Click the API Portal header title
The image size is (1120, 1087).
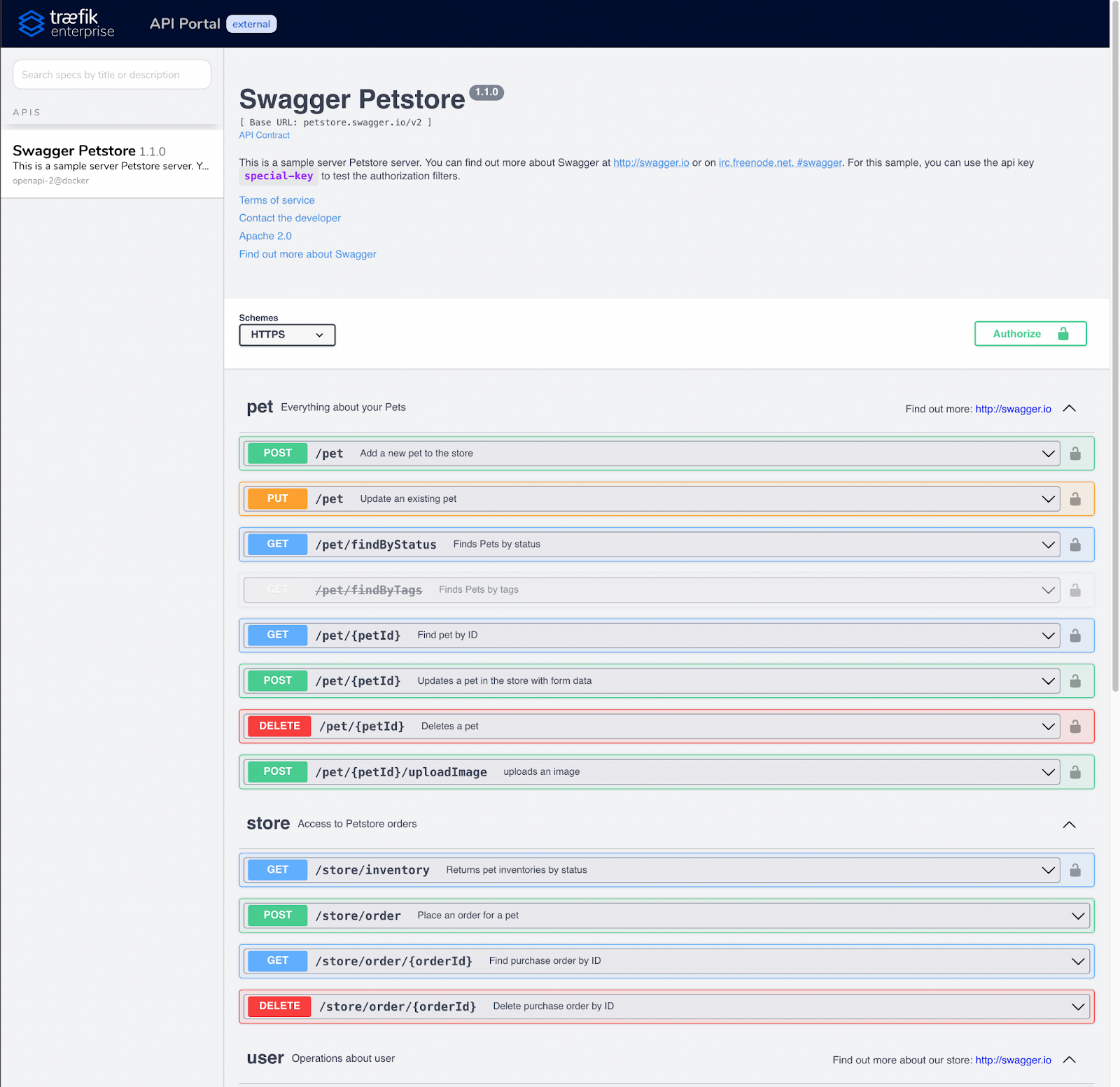click(185, 24)
